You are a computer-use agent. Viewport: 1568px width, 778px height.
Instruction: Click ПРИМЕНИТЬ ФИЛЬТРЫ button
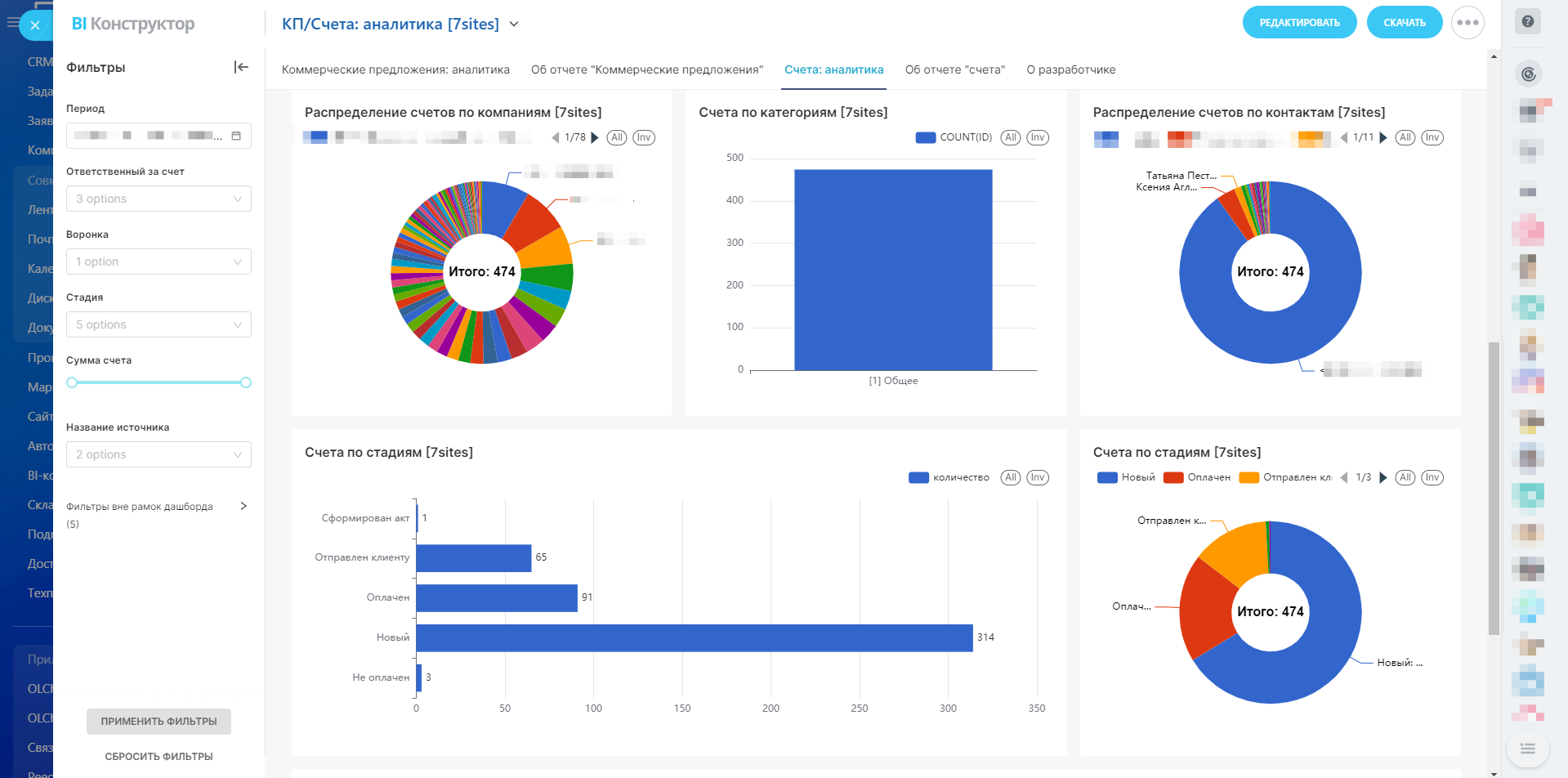tap(159, 722)
